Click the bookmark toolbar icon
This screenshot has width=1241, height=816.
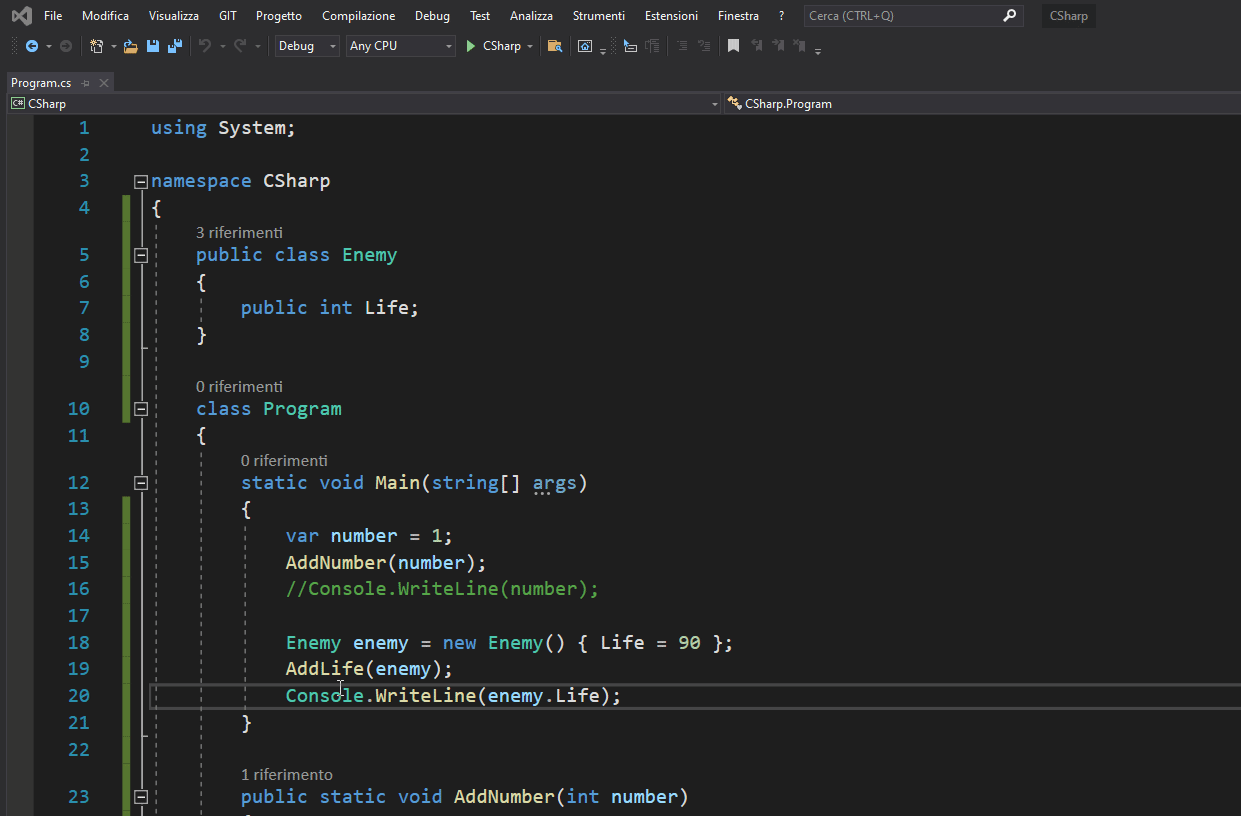[733, 46]
